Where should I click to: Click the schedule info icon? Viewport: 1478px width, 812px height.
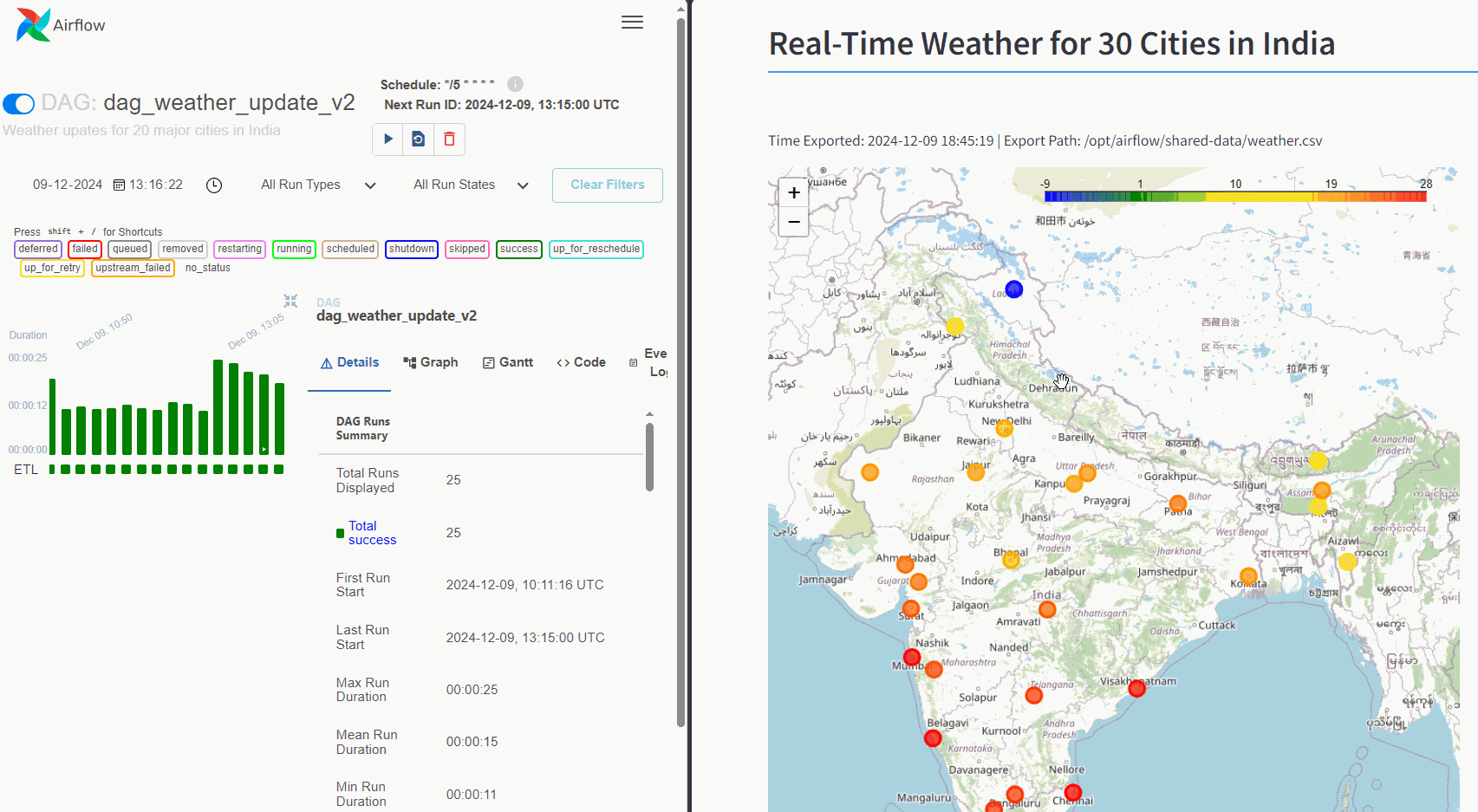pyautogui.click(x=515, y=84)
